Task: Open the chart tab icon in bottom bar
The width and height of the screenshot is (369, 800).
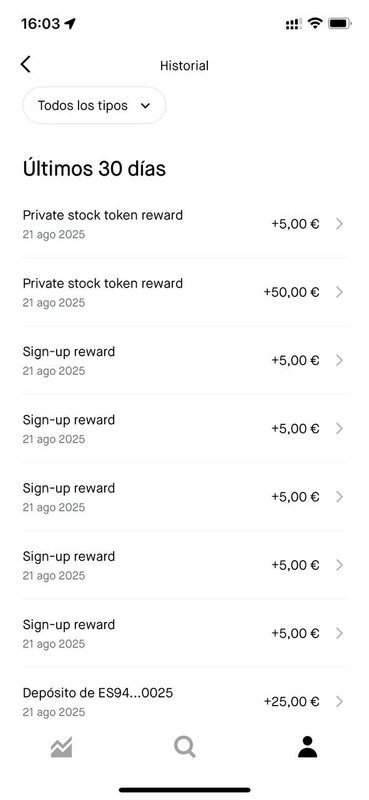Action: (x=61, y=748)
